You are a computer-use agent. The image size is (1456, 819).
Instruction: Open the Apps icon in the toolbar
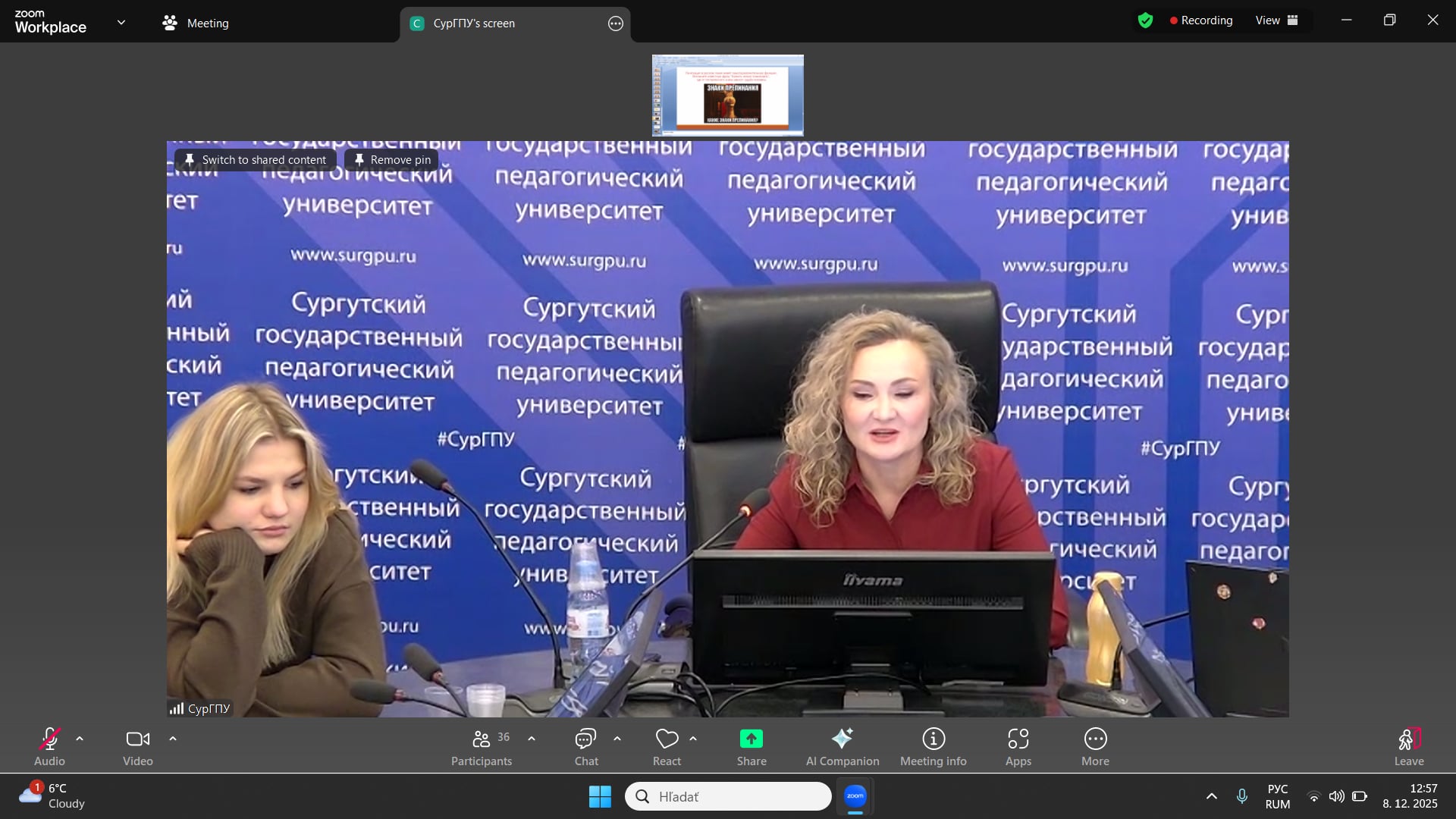[1018, 739]
